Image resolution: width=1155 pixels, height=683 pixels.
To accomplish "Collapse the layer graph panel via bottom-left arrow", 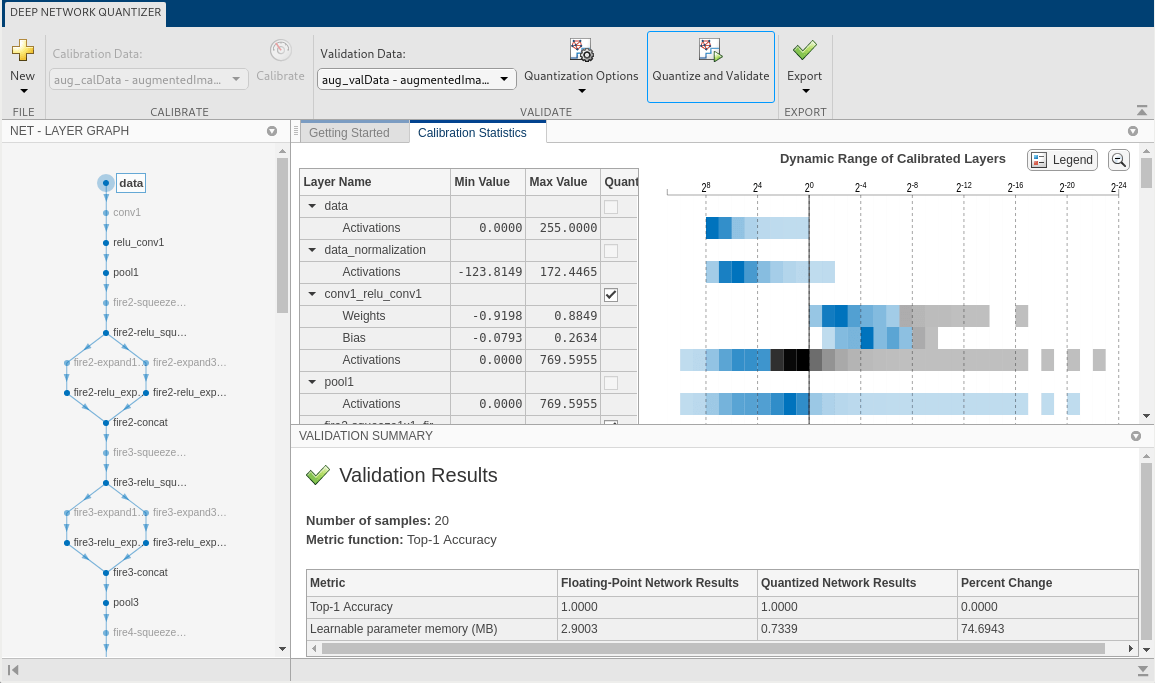I will 14,671.
